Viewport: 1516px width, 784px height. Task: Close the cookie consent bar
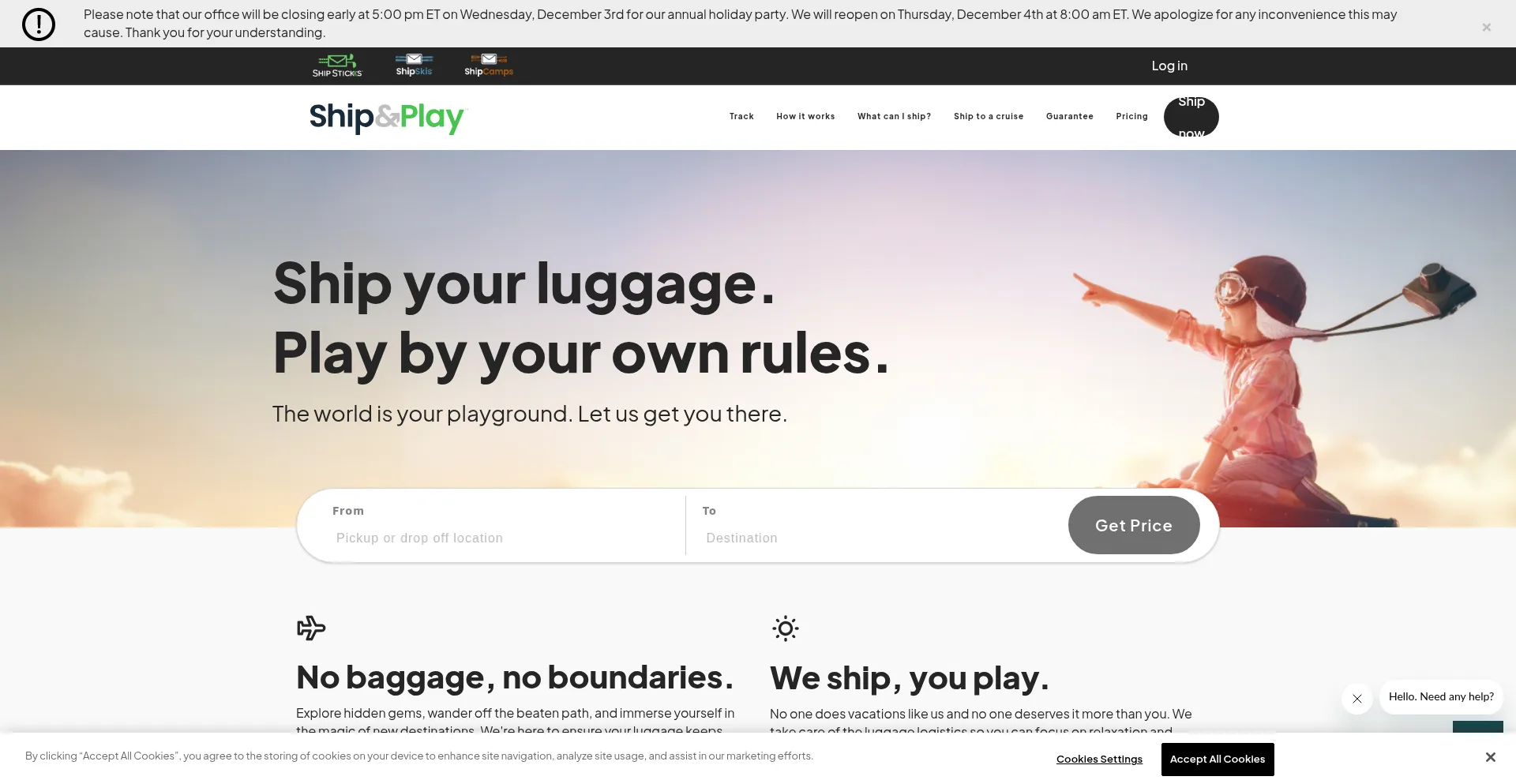tap(1490, 757)
